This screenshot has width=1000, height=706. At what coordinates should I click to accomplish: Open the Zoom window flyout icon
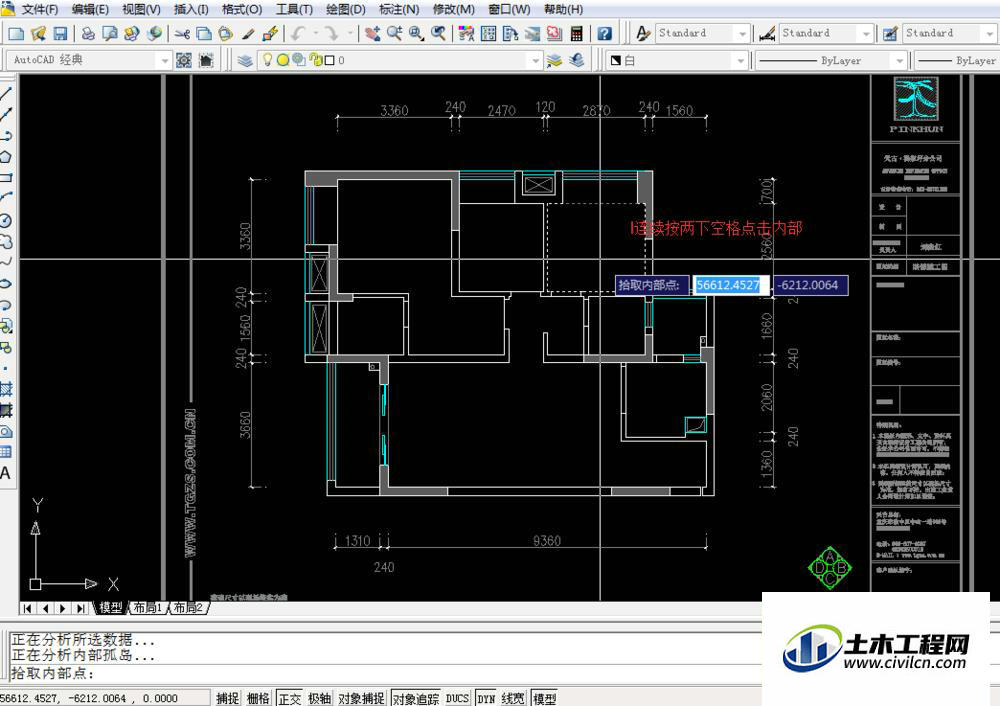[x=416, y=33]
